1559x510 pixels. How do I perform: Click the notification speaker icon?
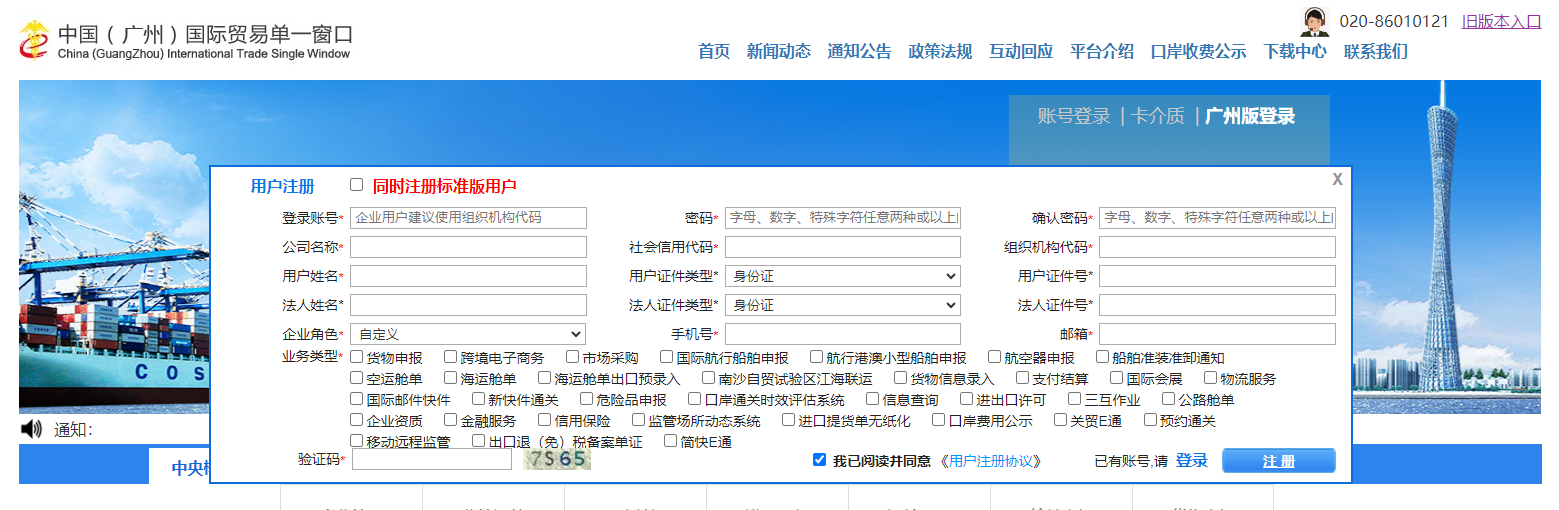pos(31,429)
